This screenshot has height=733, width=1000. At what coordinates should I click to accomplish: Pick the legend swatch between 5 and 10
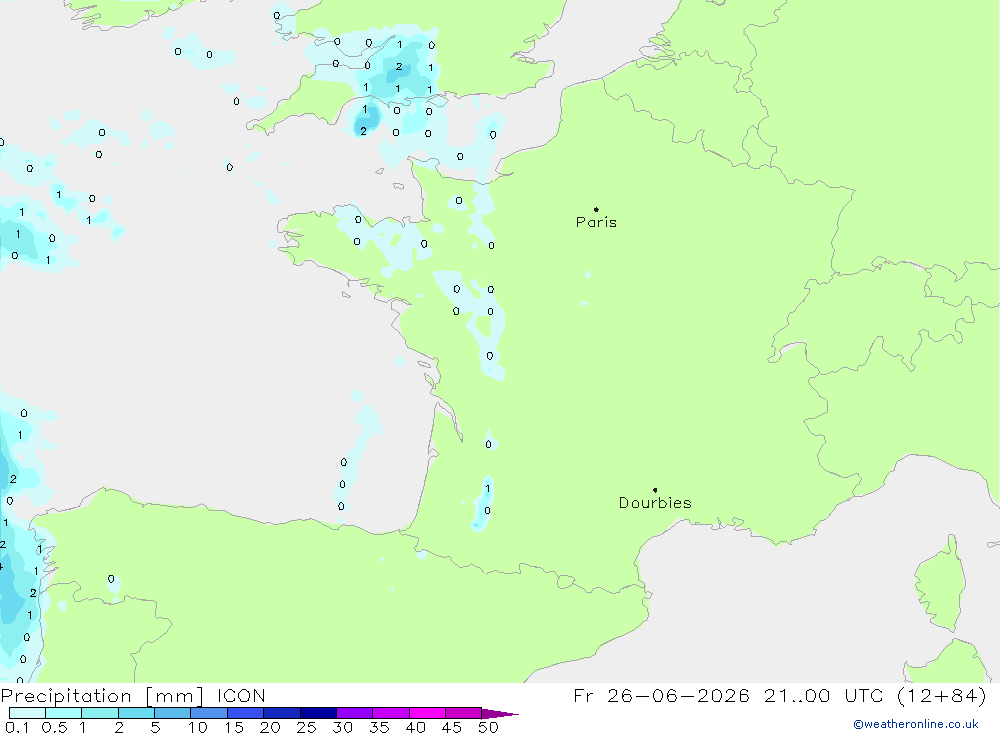(x=172, y=713)
